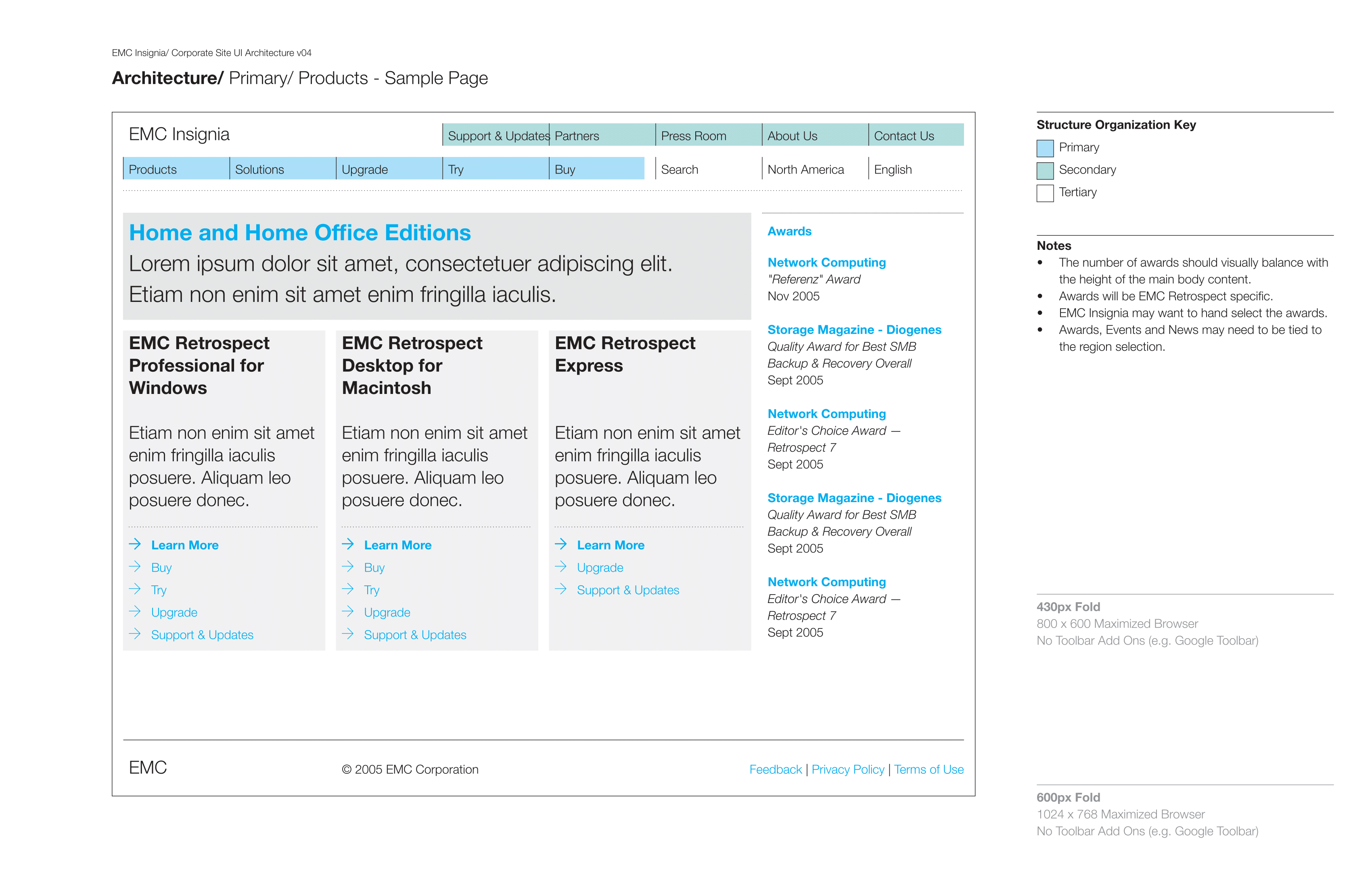This screenshot has height=888, width=1372.
Task: Open the Upgrade tab in the primary navigation bar
Action: [390, 168]
